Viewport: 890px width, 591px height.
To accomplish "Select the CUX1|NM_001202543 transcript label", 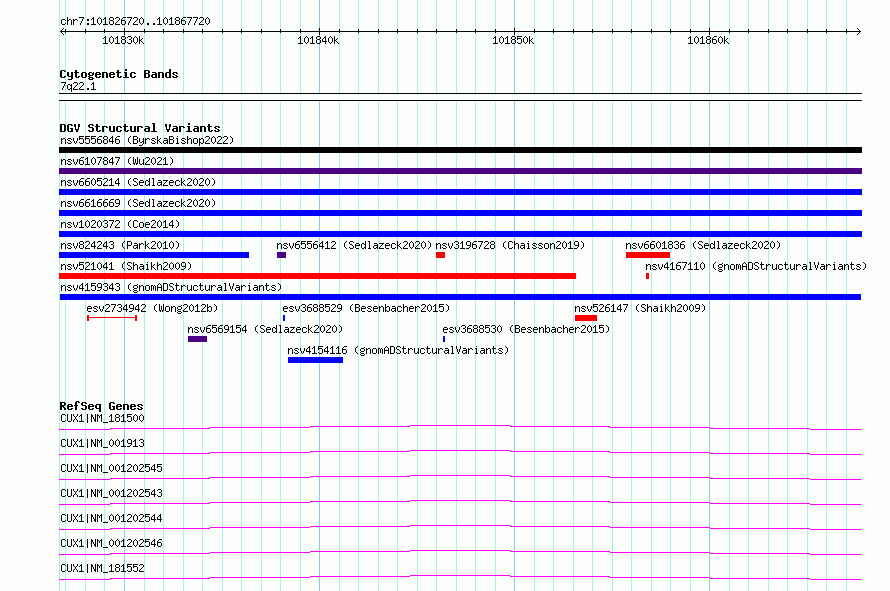I will (x=111, y=493).
